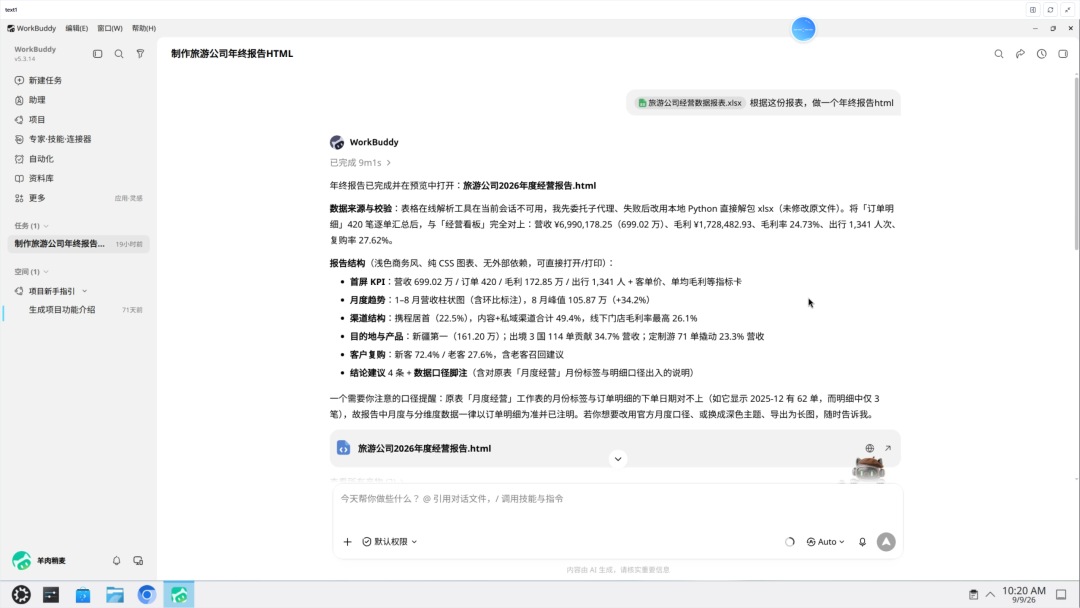Open taskbar settings gear application
This screenshot has height=608, width=1080.
[21, 595]
